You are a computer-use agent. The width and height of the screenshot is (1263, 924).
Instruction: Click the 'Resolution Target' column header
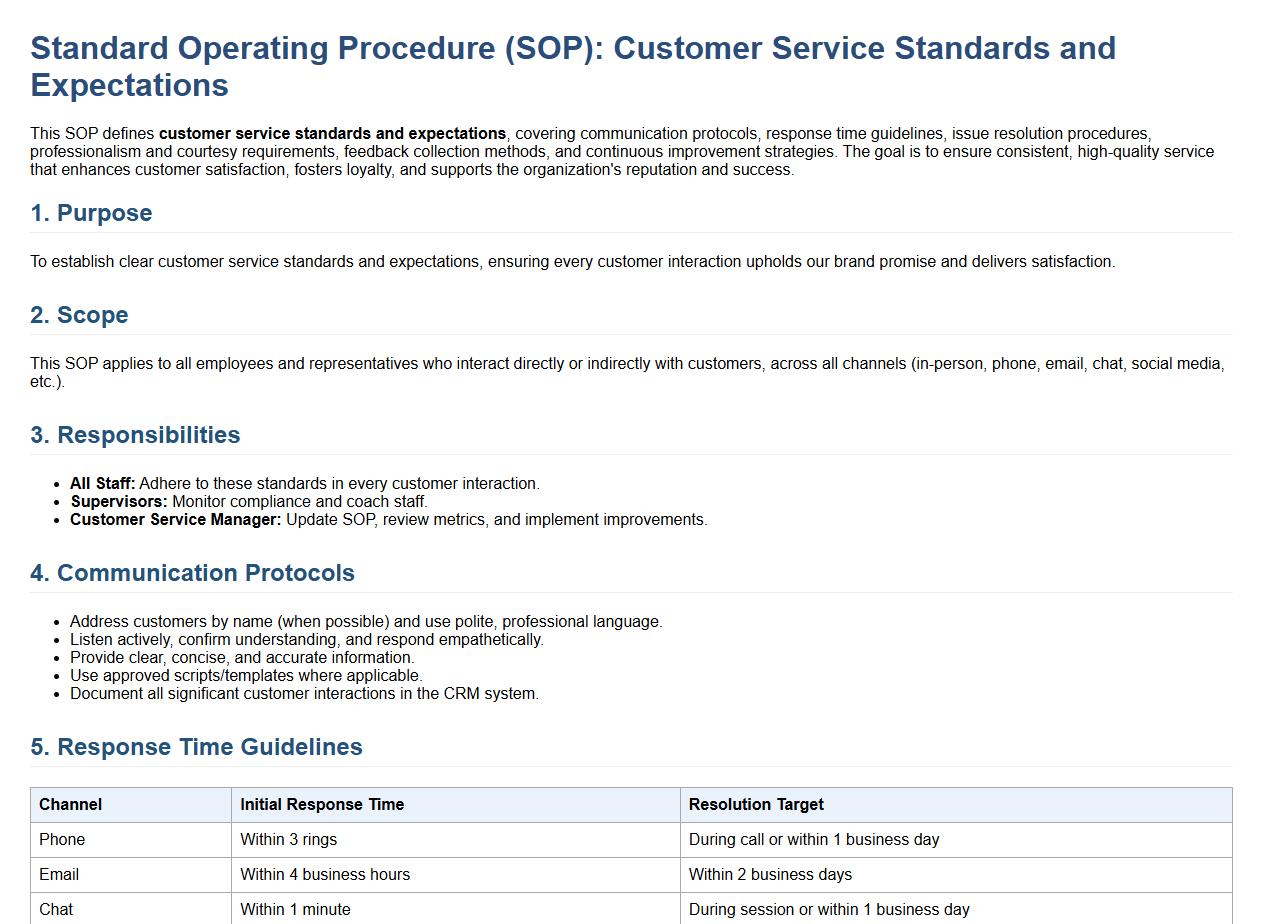point(756,805)
